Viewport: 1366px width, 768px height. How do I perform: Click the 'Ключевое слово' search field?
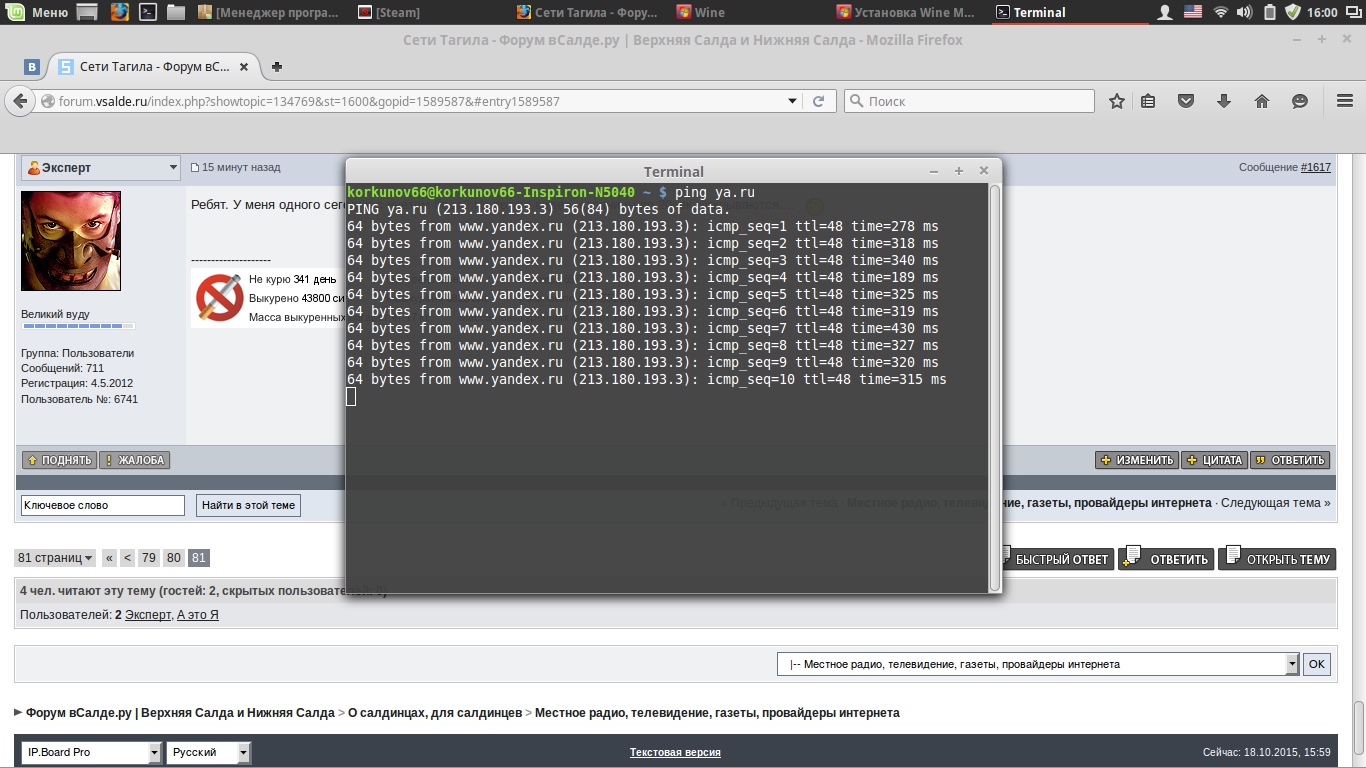pos(103,505)
